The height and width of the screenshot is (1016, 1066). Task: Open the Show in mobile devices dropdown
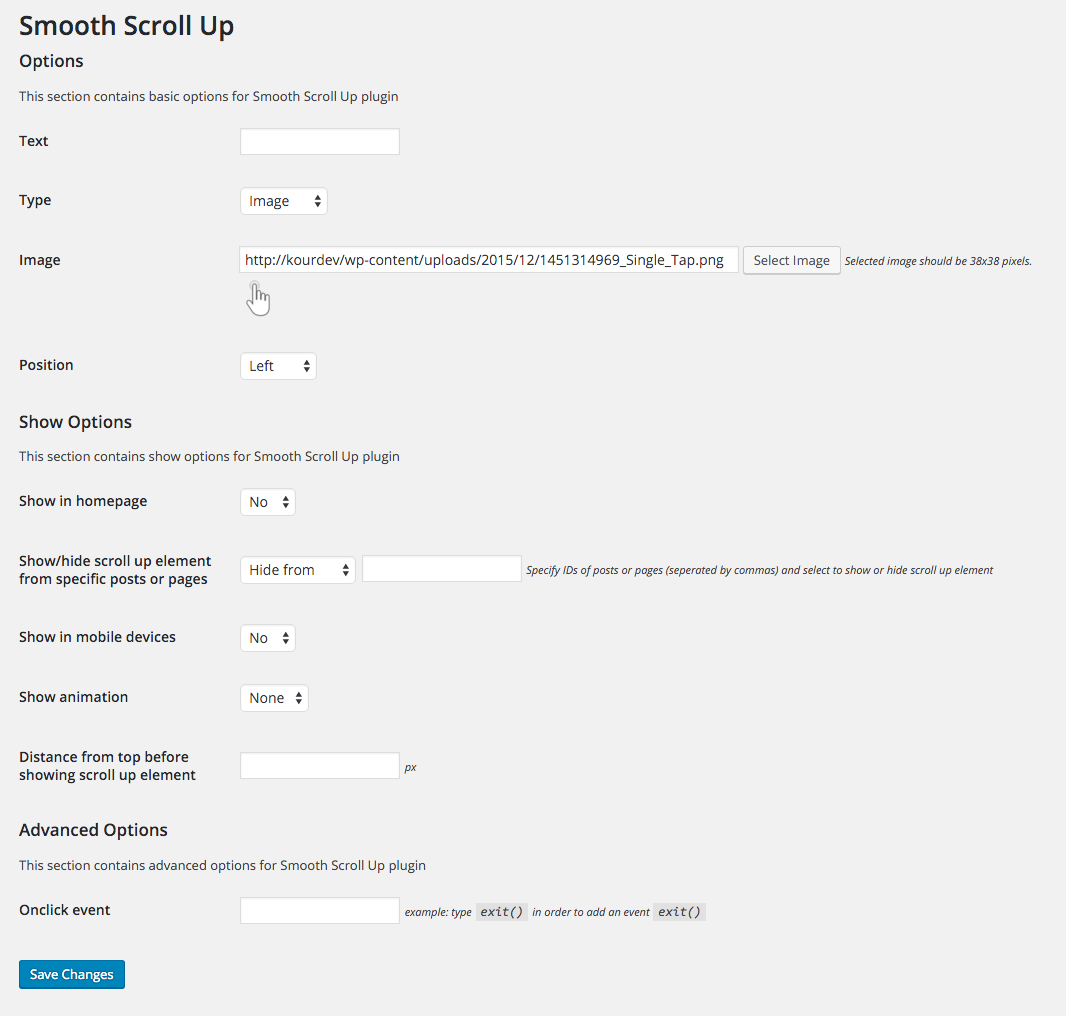268,638
